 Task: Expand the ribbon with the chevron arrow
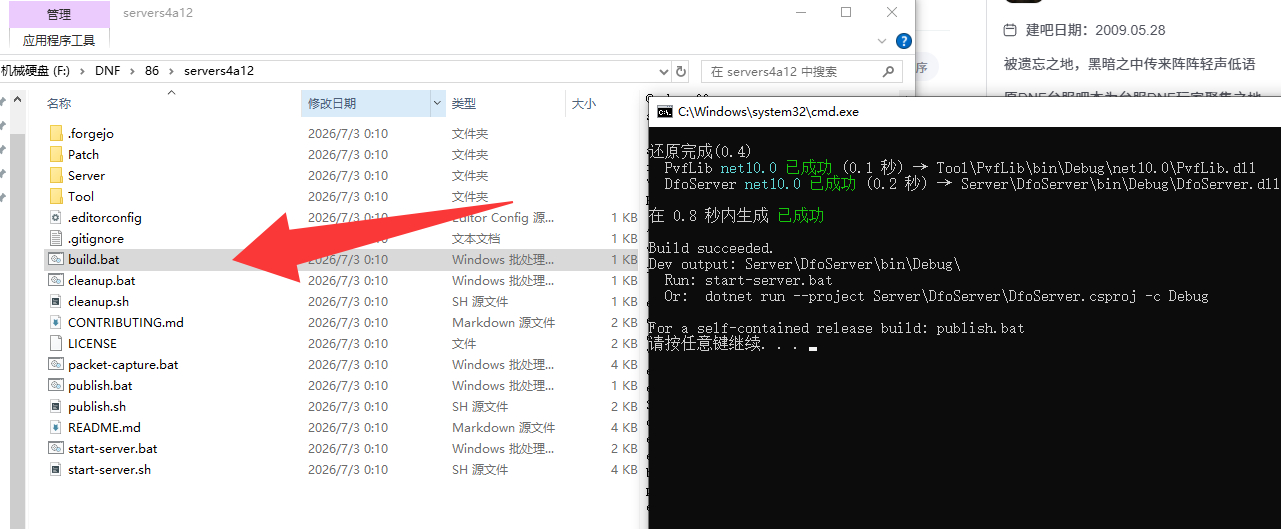pyautogui.click(x=881, y=41)
